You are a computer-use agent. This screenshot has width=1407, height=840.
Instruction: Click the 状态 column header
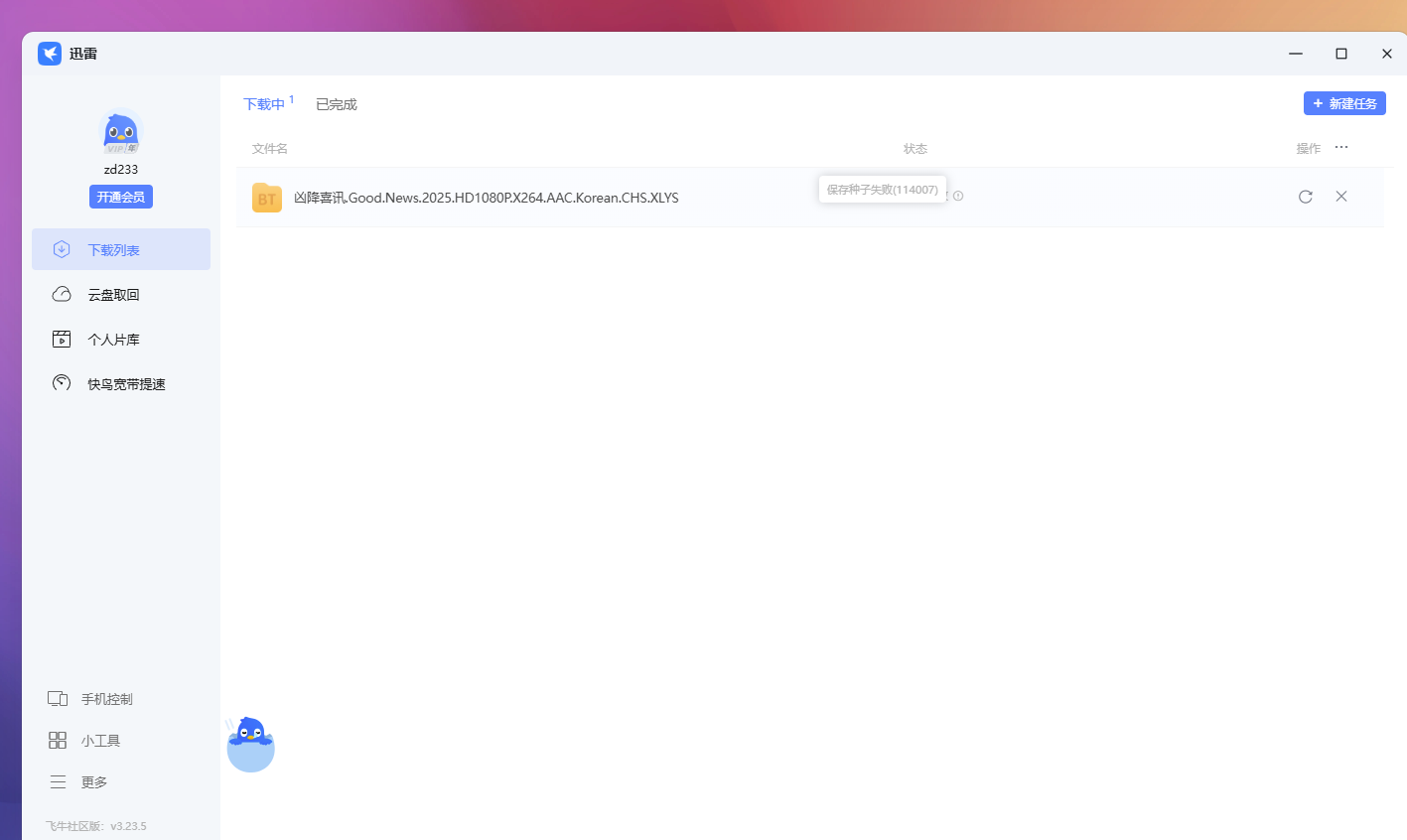tap(915, 149)
